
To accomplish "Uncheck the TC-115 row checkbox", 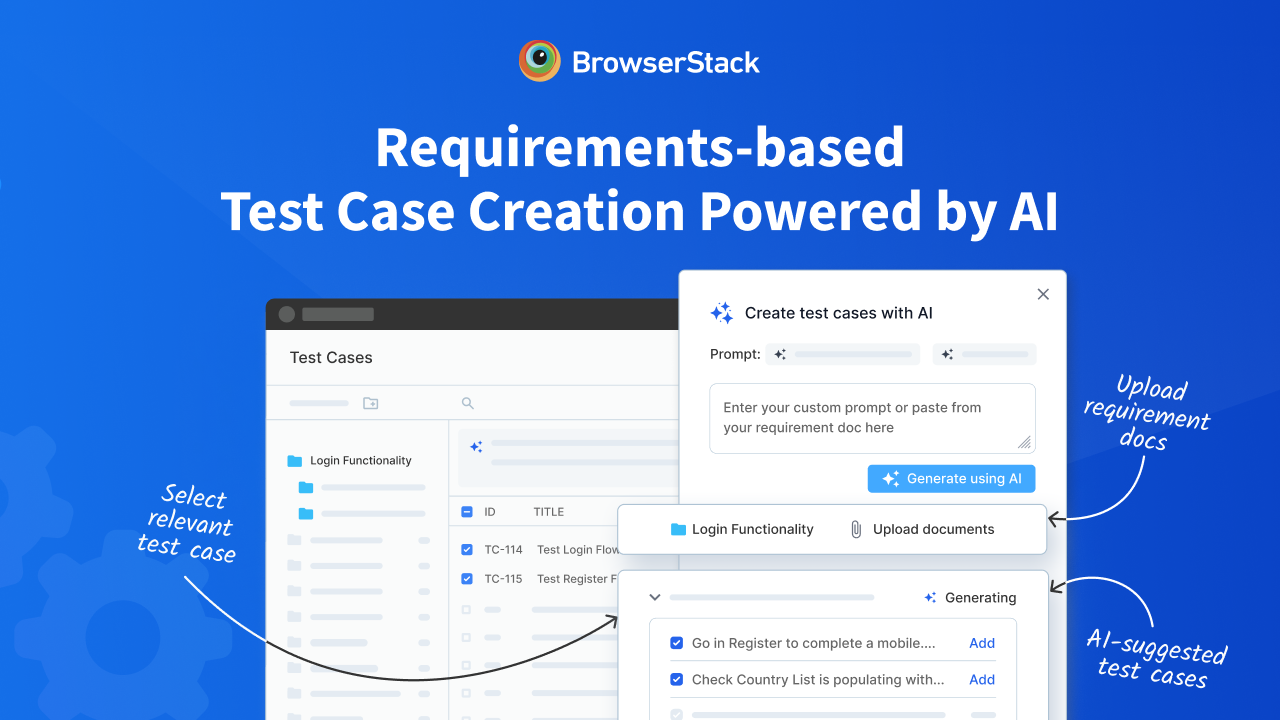I will point(467,578).
